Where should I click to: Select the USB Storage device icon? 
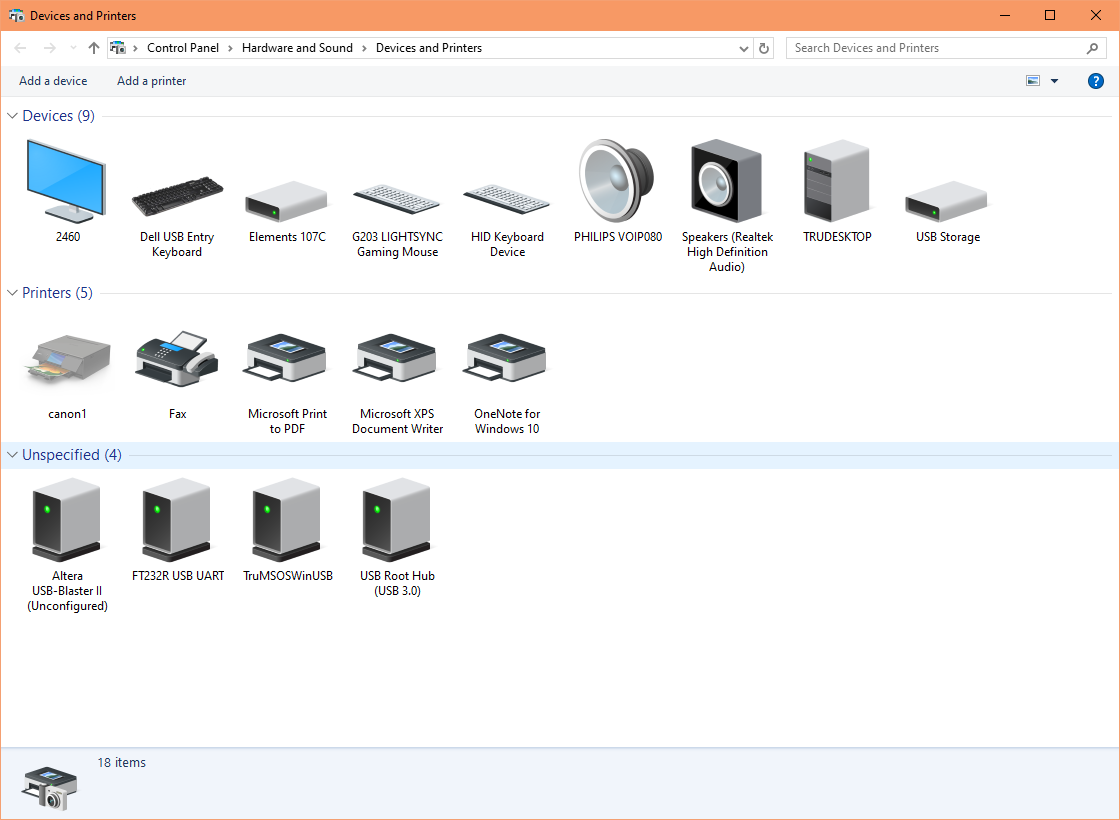tap(946, 201)
